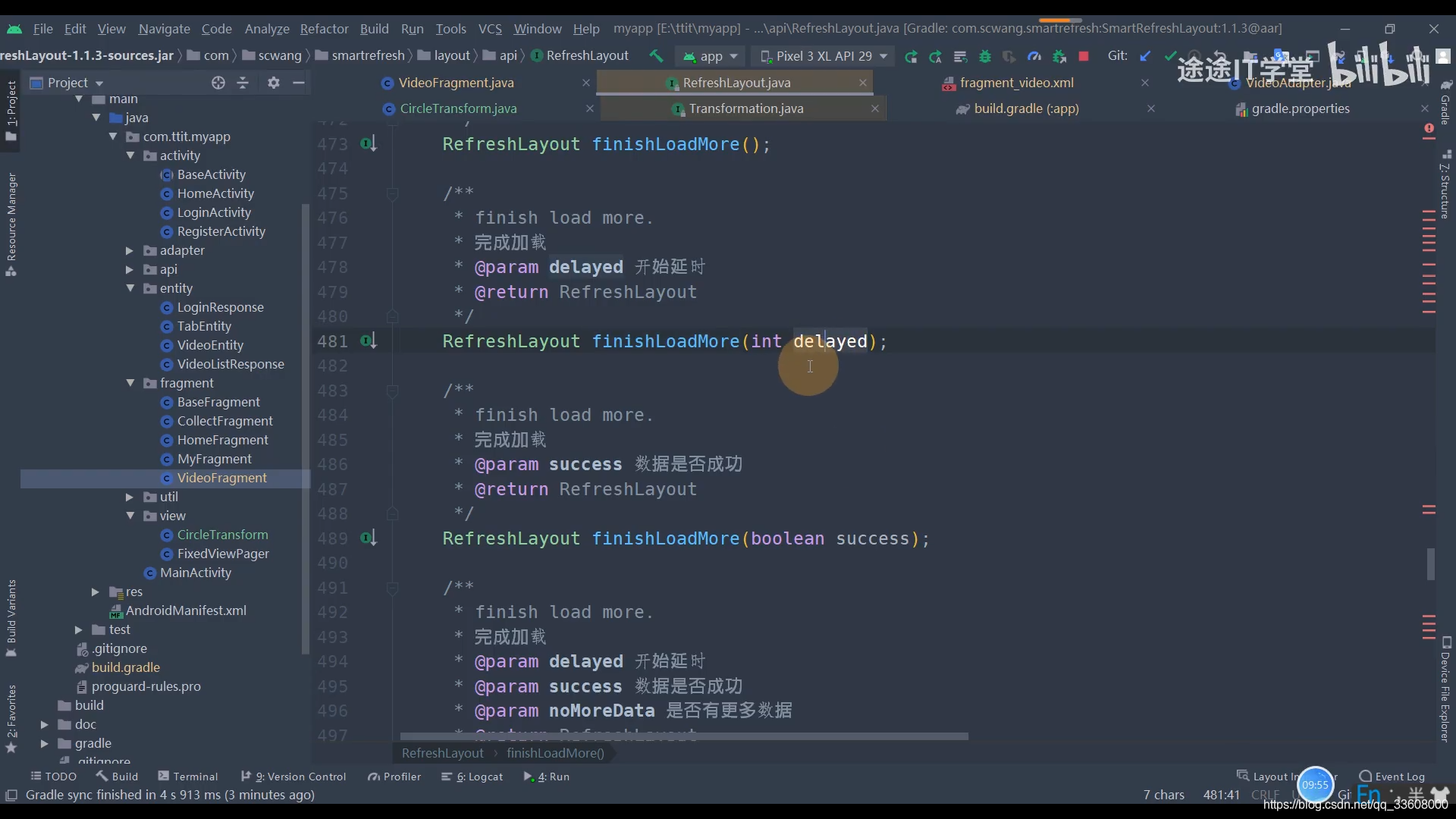
Task: Open the 6: Logcat tool window
Action: 472,777
